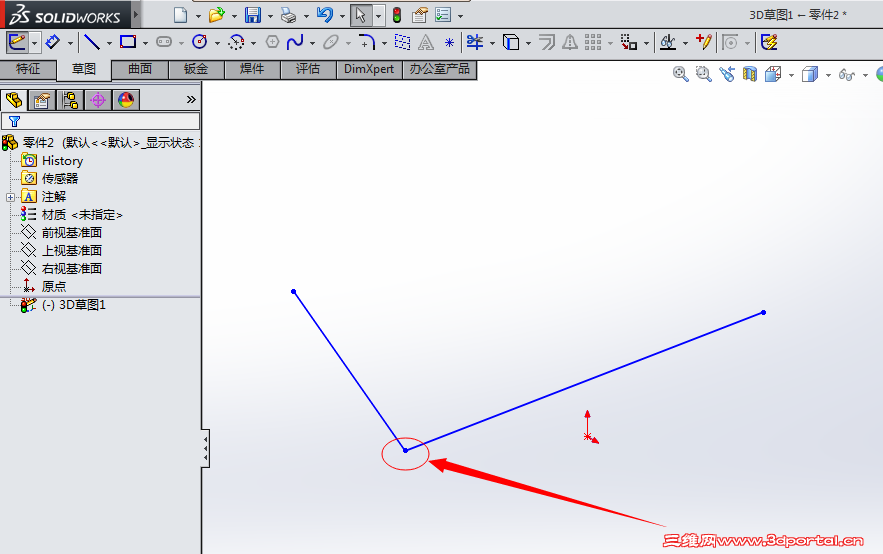Undo the last action
This screenshot has height=554, width=883.
324,15
